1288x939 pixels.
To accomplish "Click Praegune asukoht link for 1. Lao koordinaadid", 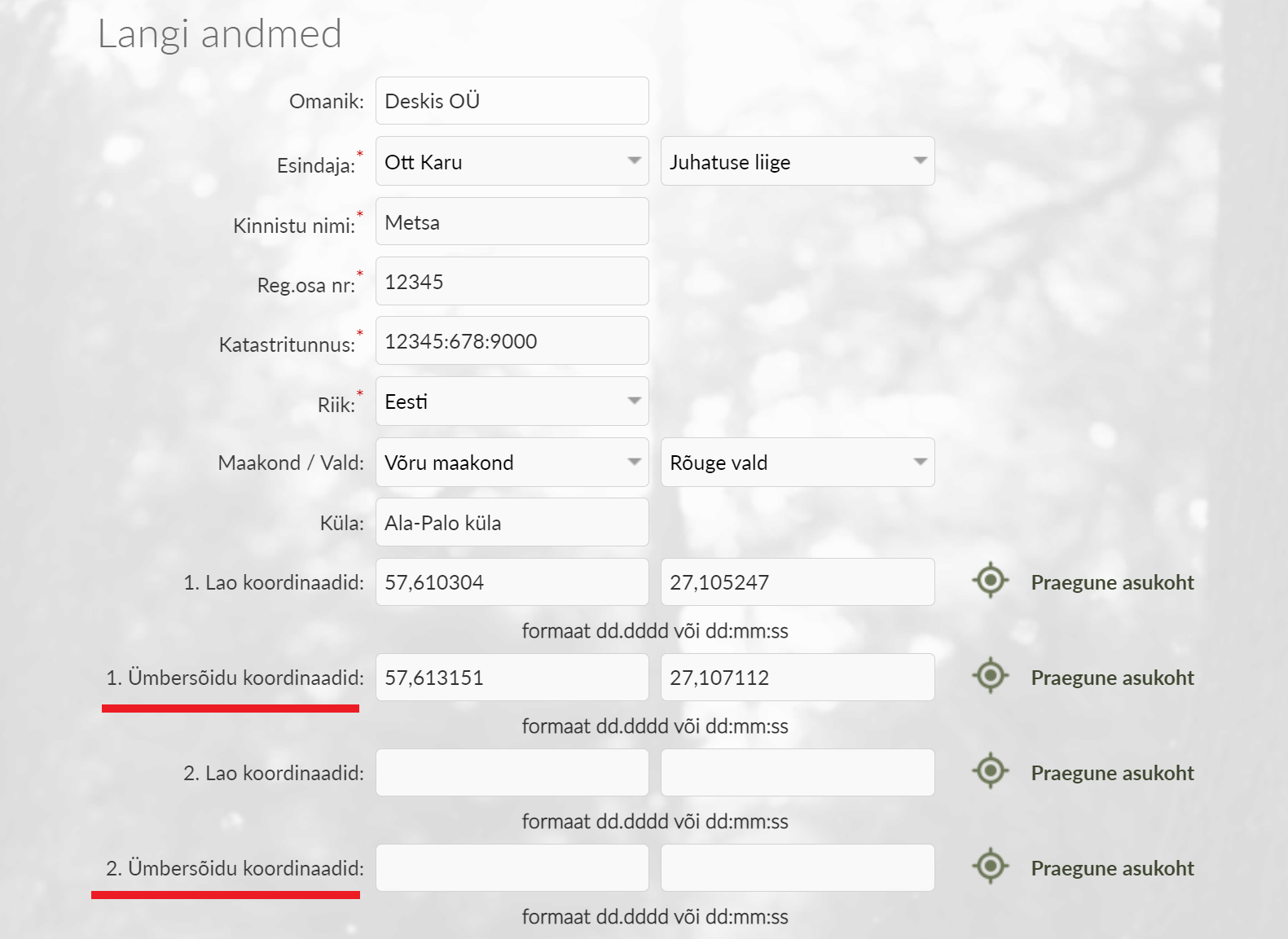I will pos(1112,582).
